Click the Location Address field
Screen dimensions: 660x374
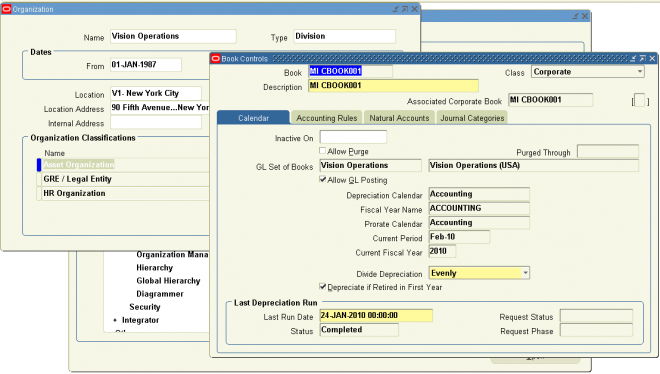tap(160, 108)
